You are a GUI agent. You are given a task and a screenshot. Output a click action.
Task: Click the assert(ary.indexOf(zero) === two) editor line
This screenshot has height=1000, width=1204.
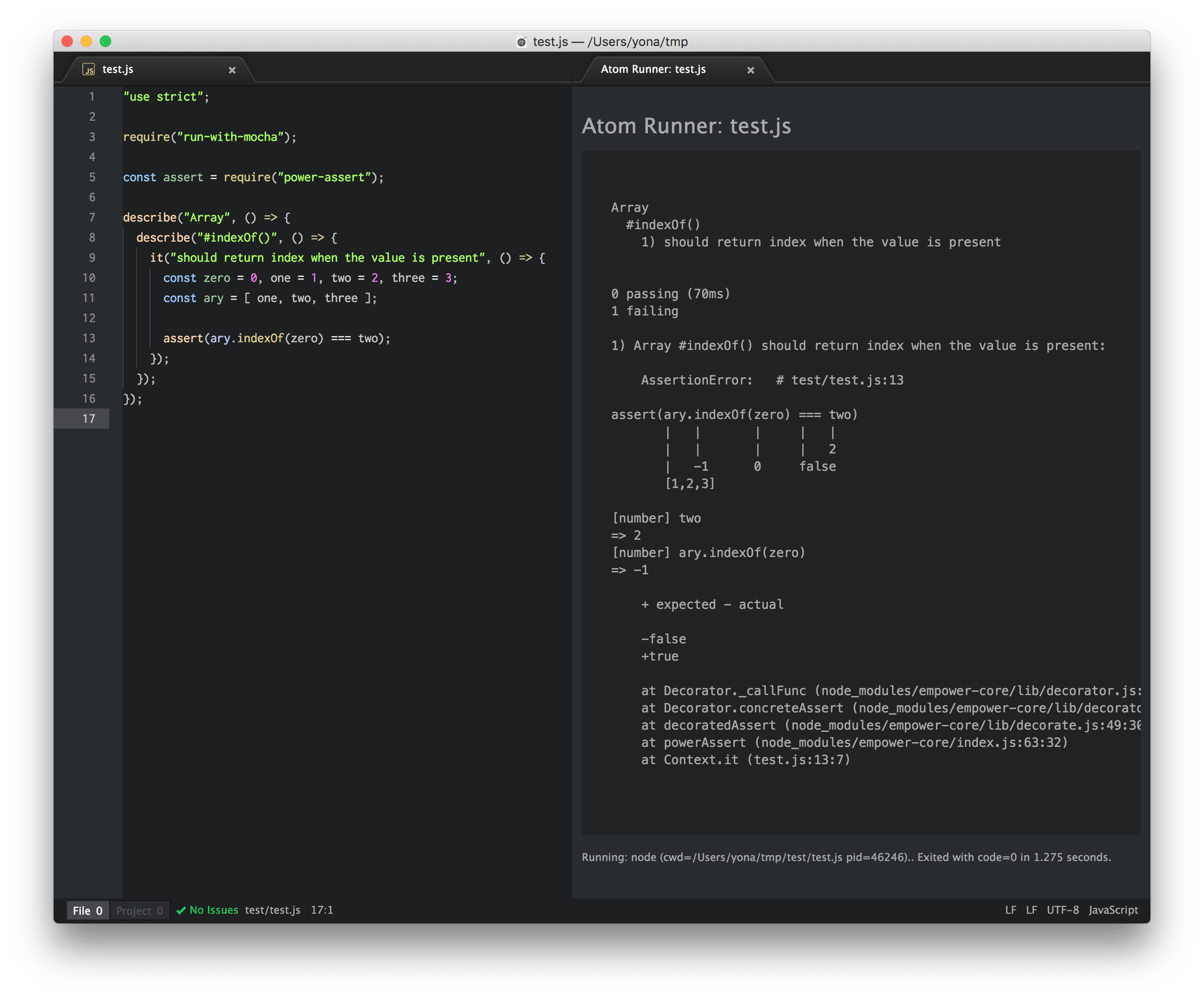277,338
